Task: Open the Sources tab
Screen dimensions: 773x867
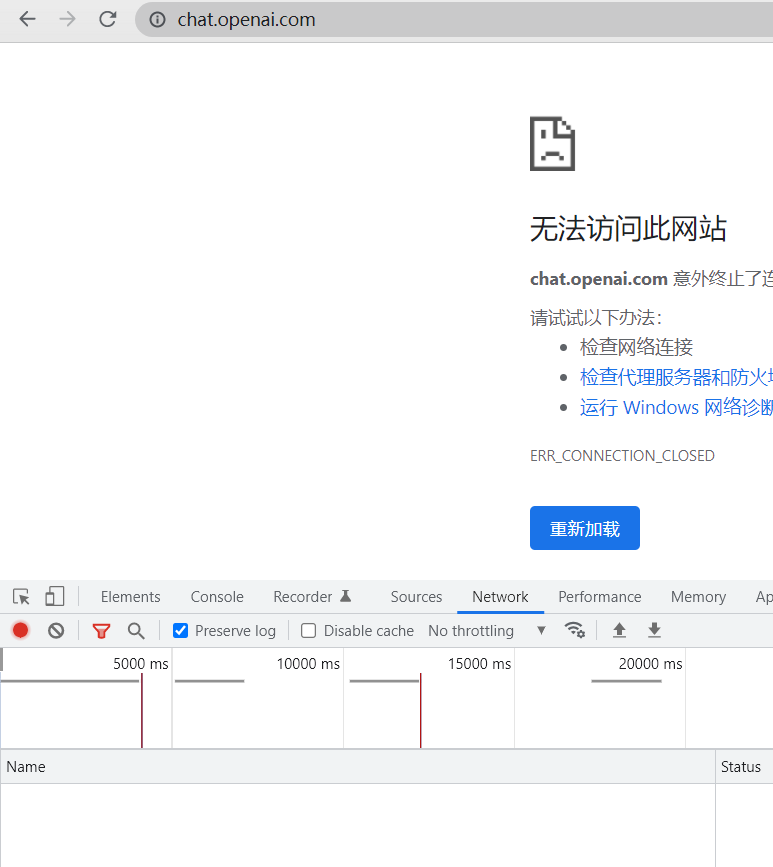Action: pos(416,597)
